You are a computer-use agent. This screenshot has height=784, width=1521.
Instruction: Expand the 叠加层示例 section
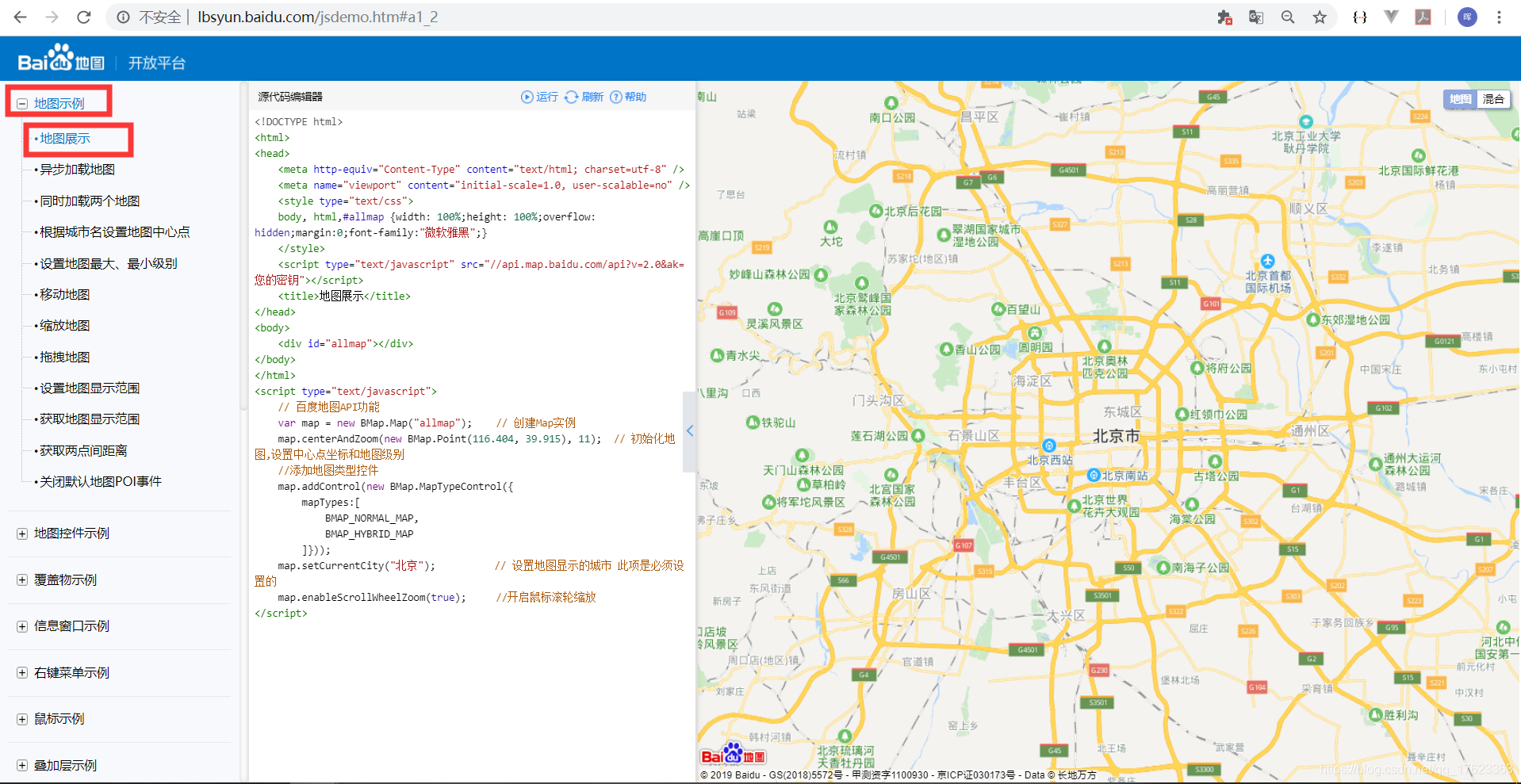click(22, 765)
